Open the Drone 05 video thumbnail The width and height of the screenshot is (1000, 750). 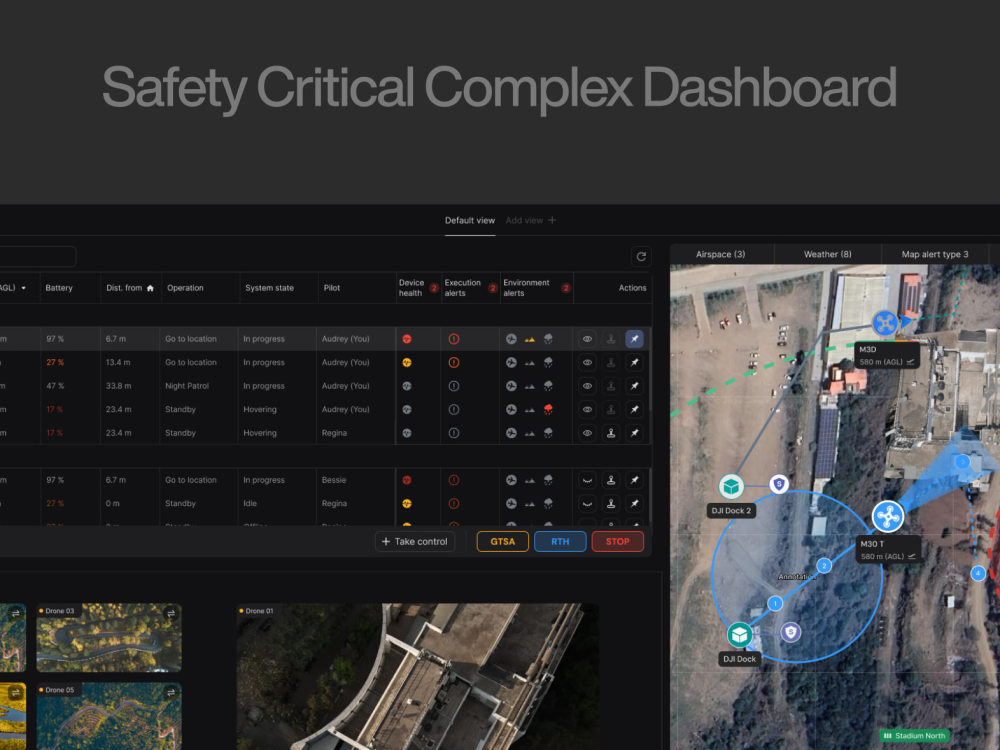[x=109, y=716]
